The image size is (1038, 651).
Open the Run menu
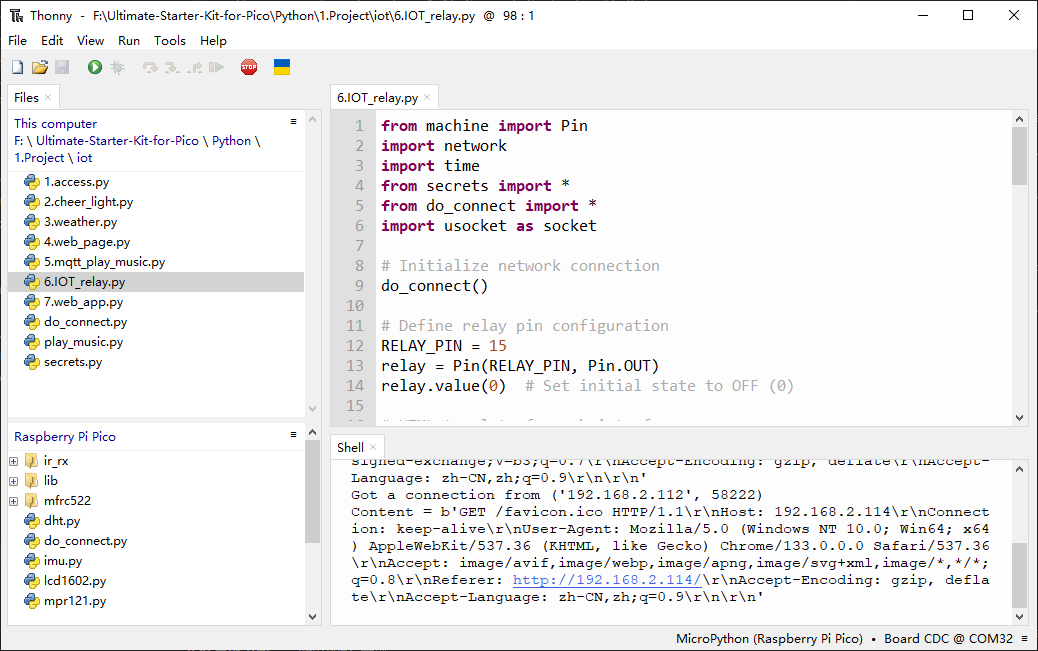pyautogui.click(x=129, y=40)
